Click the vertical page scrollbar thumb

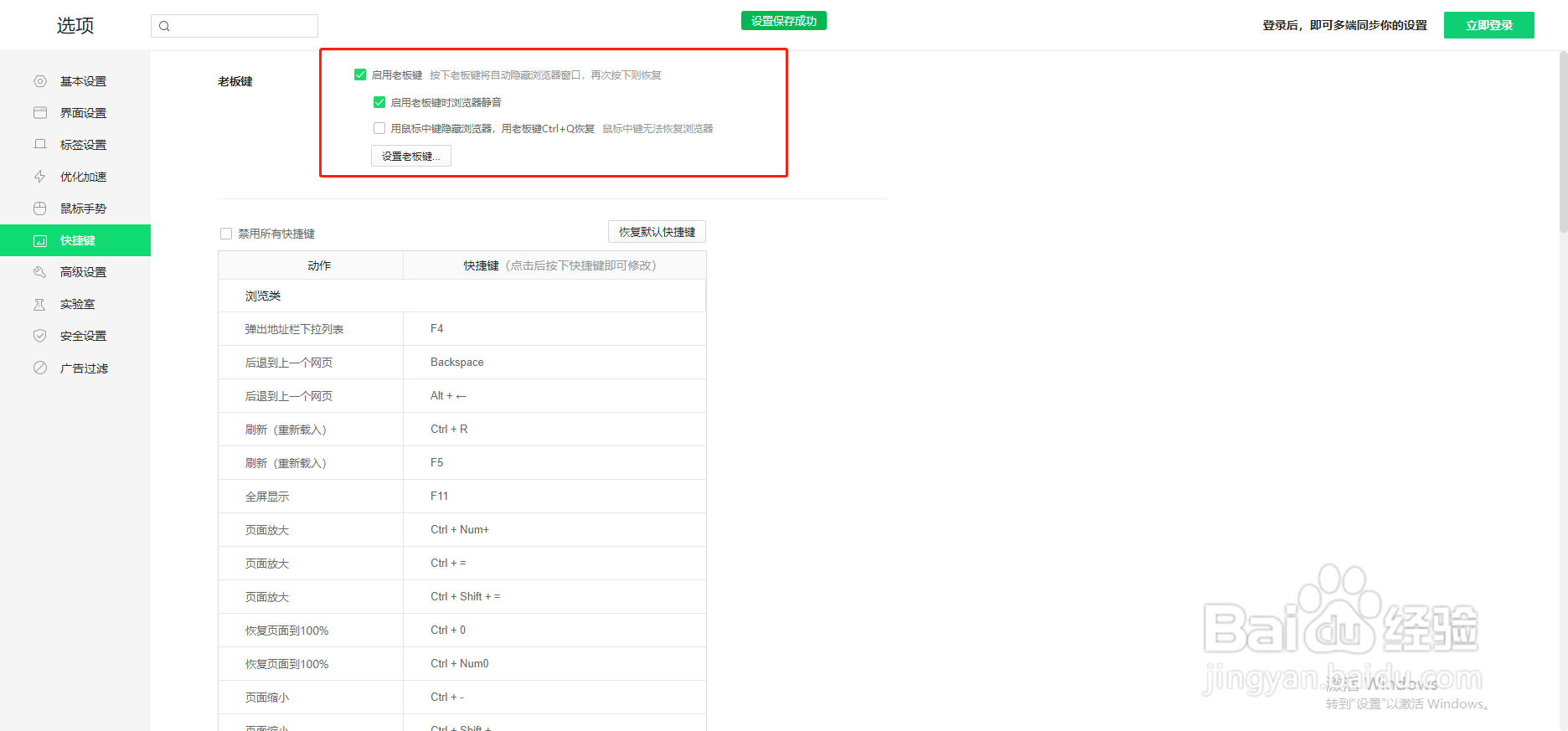pyautogui.click(x=1563, y=142)
